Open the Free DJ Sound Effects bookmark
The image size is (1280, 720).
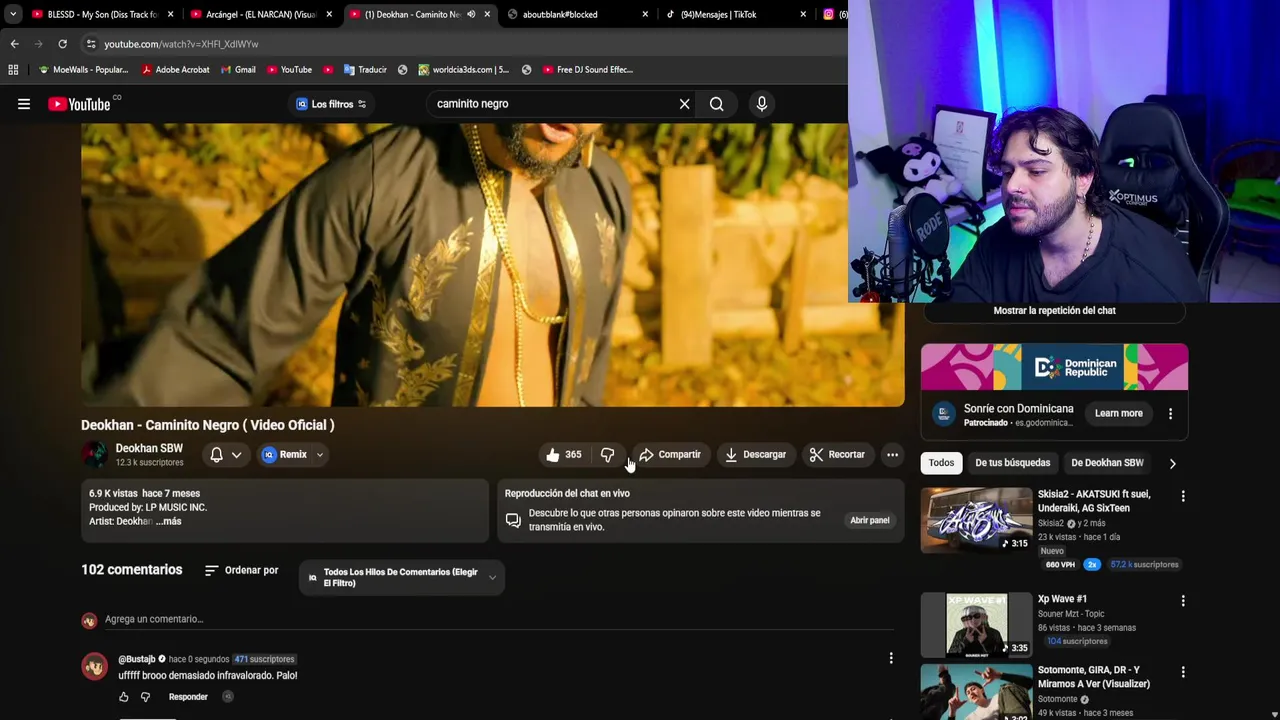tap(588, 70)
